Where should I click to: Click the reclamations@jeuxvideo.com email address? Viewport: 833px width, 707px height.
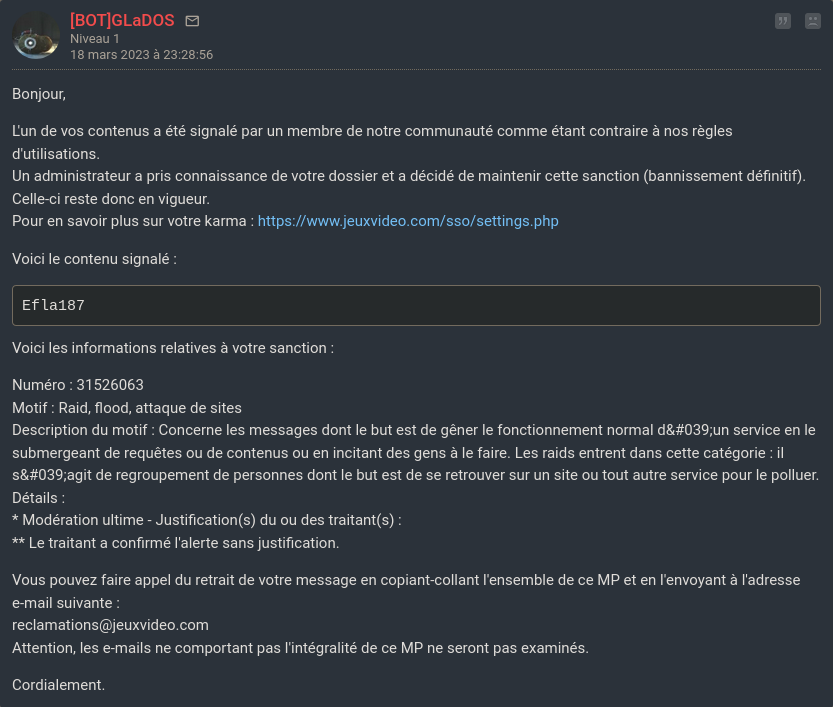coord(110,625)
